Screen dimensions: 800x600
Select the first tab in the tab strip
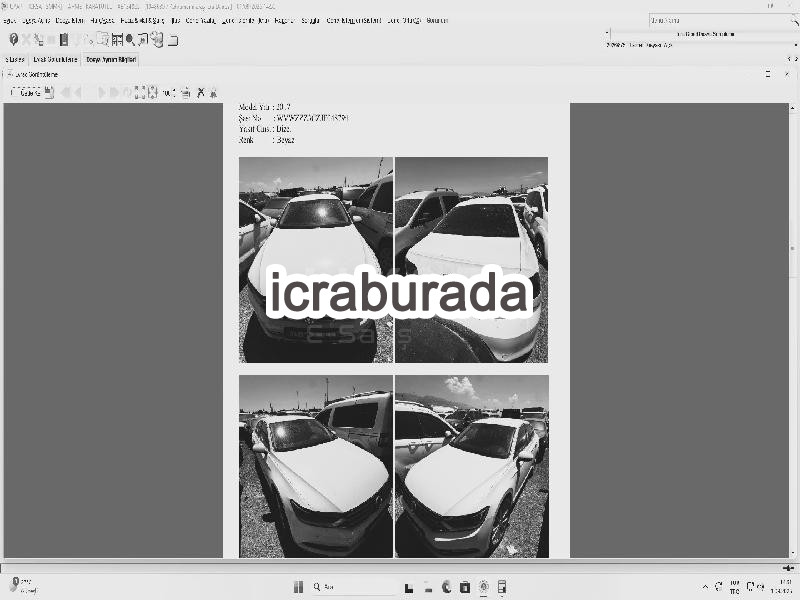[14, 60]
